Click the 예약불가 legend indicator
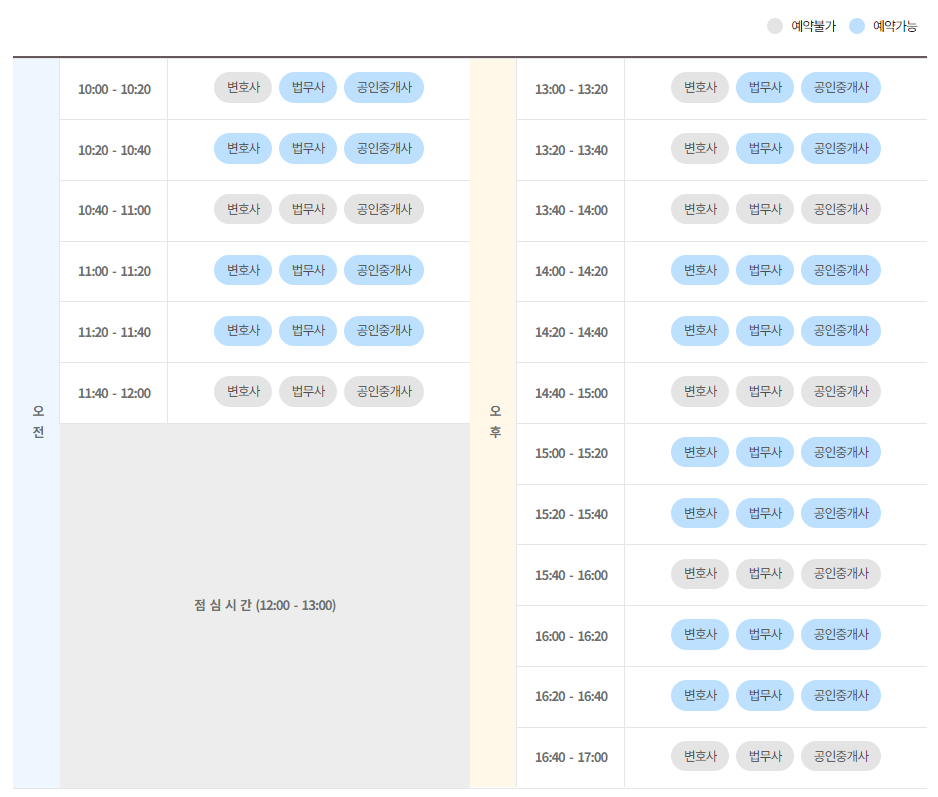The width and height of the screenshot is (938, 797). (774, 26)
